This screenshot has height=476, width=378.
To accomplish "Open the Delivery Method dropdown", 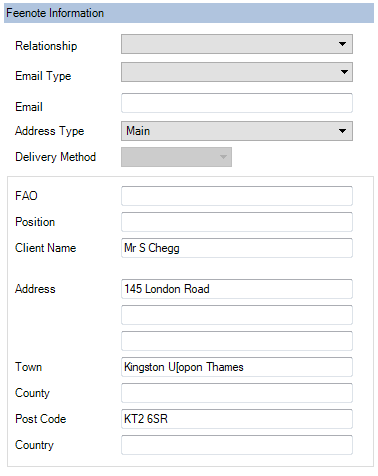I will click(x=176, y=157).
